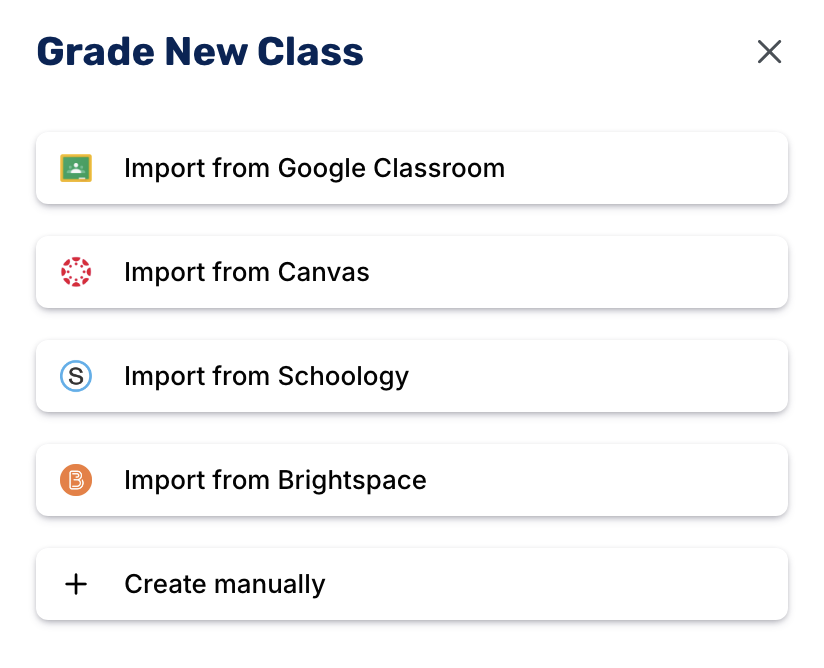The height and width of the screenshot is (668, 824).
Task: Click the circular red flower-shaped LMS icon
Action: [x=76, y=272]
